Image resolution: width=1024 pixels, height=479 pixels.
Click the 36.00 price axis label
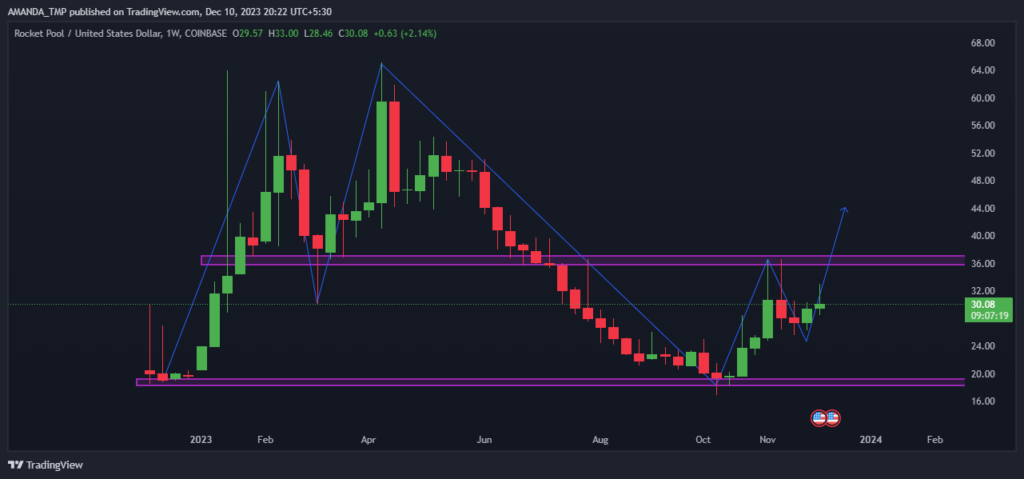983,264
